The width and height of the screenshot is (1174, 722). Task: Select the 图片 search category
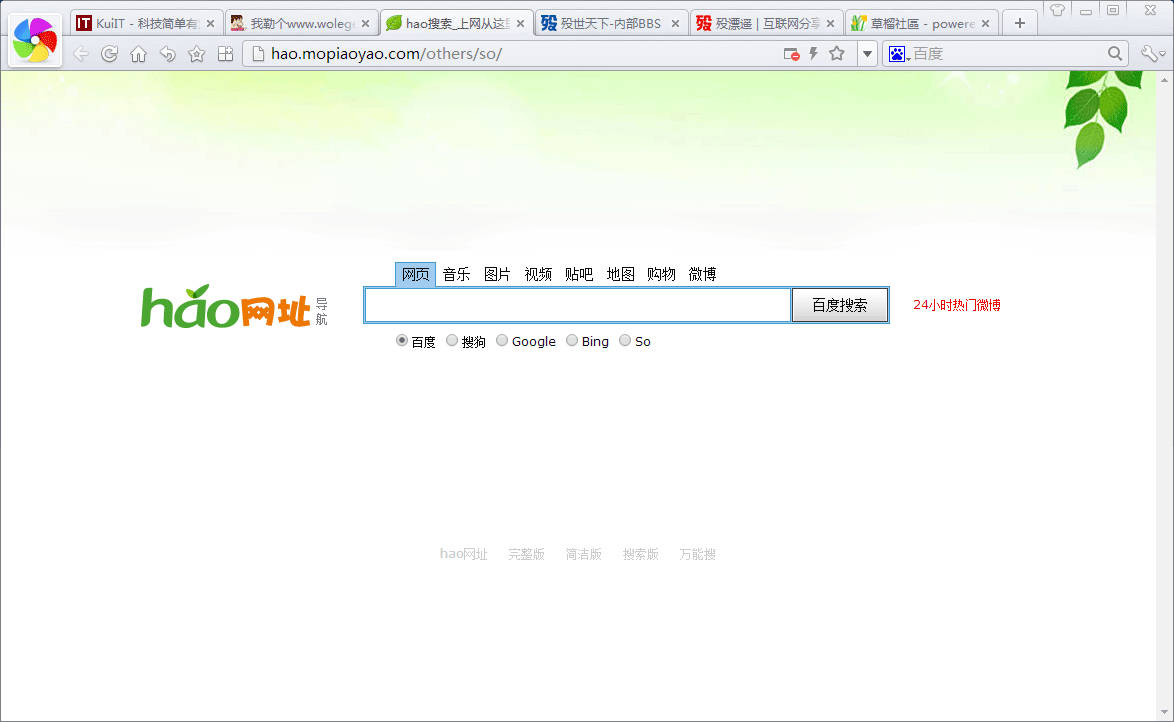pyautogui.click(x=497, y=274)
